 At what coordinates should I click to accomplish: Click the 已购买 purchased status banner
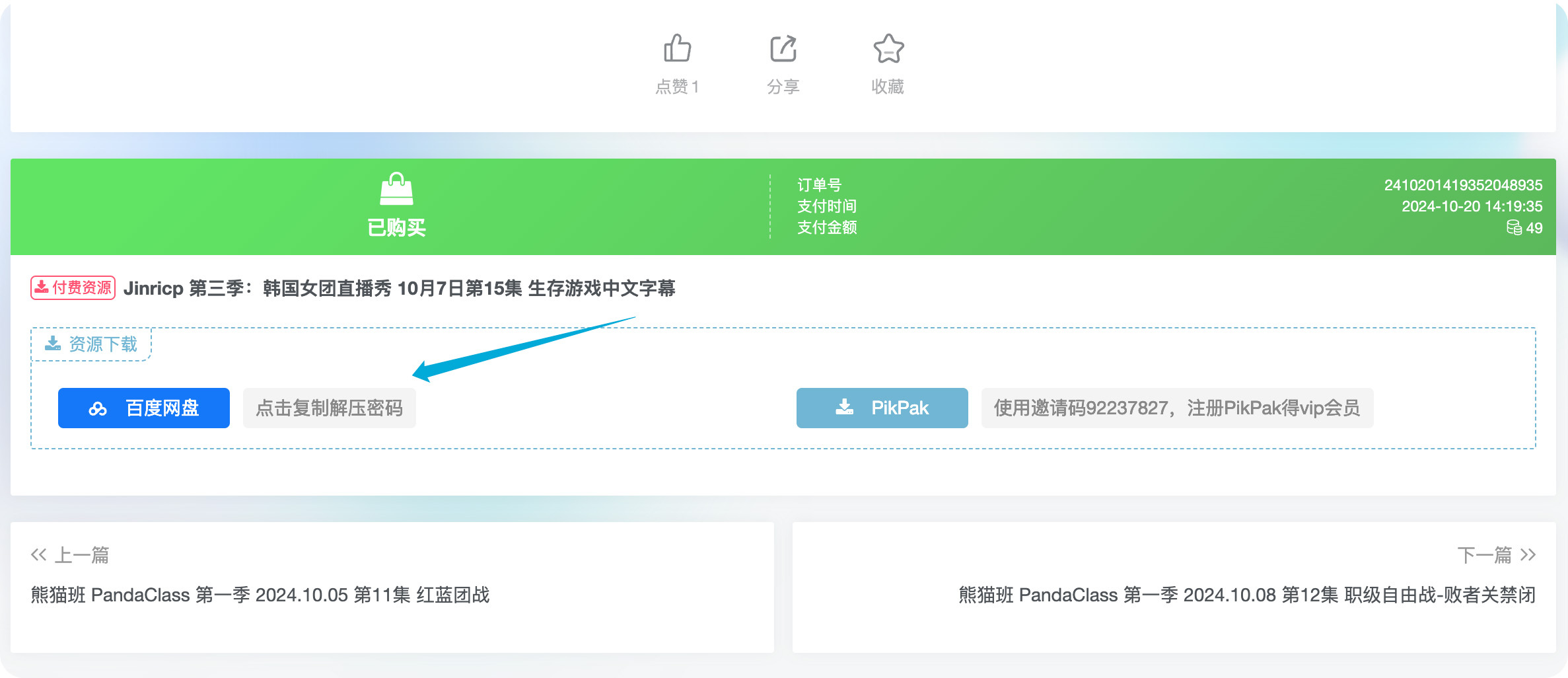click(397, 227)
